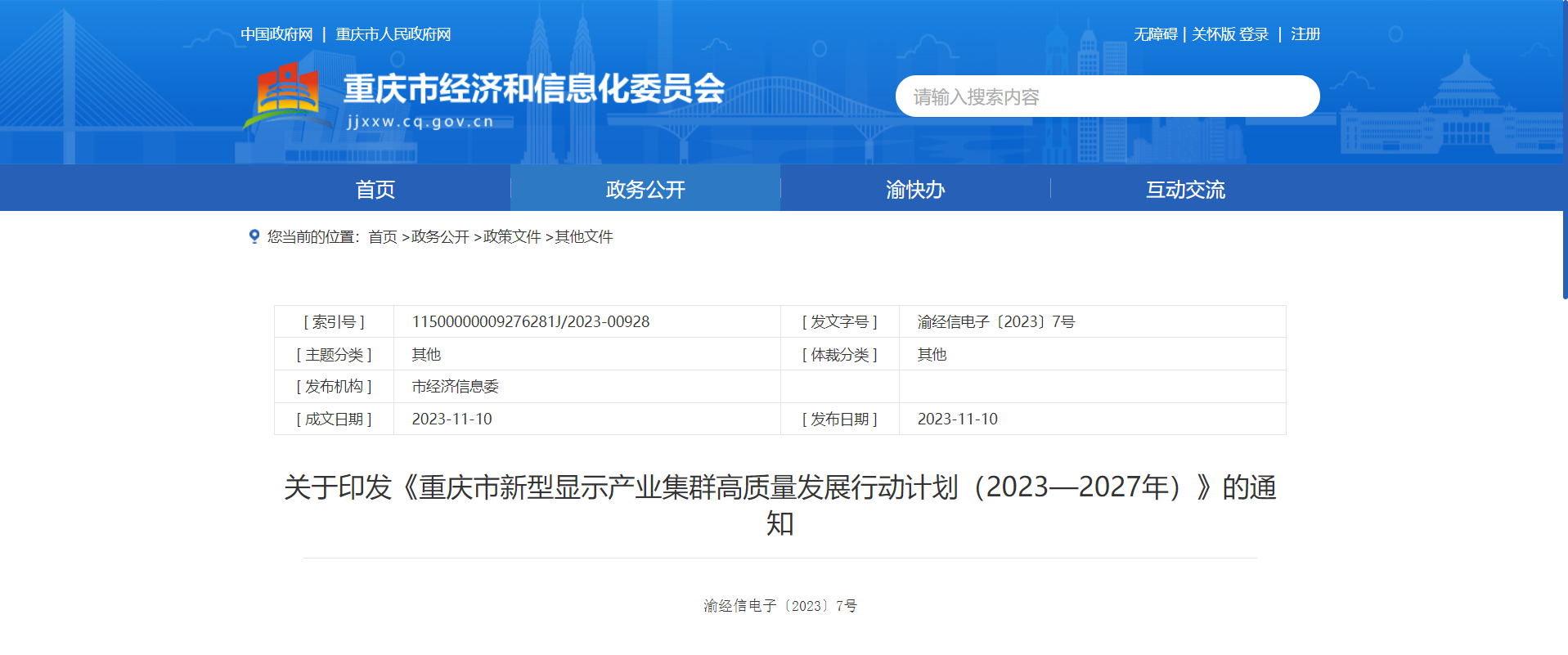The height and width of the screenshot is (655, 1568).
Task: Click the search input box
Action: coord(1106,96)
